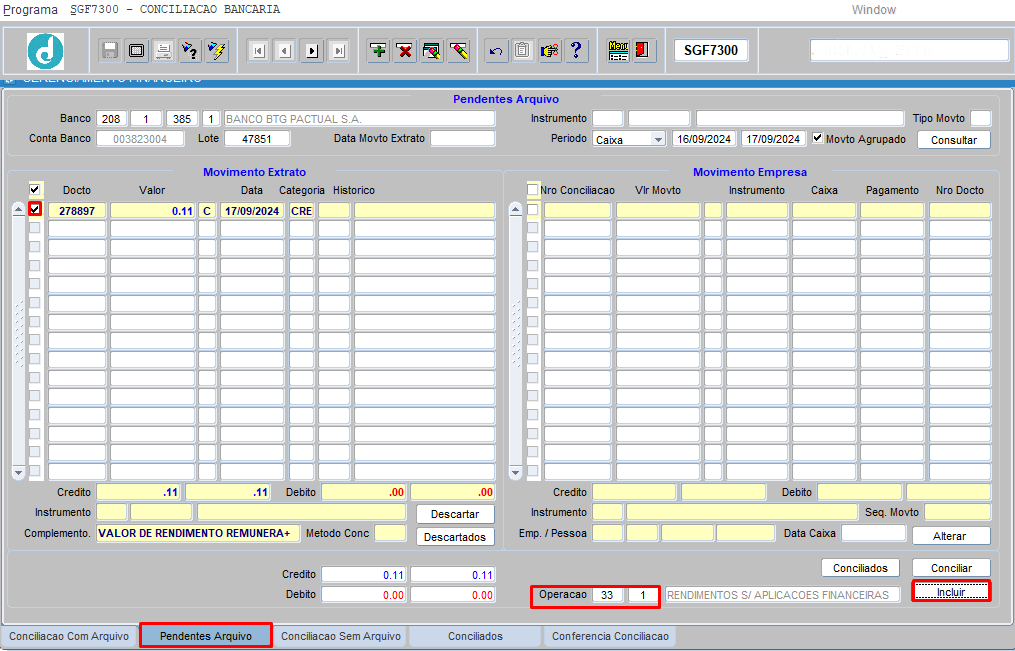Select the Docto cell 278897
Image resolution: width=1015 pixels, height=651 pixels.
tap(77, 211)
